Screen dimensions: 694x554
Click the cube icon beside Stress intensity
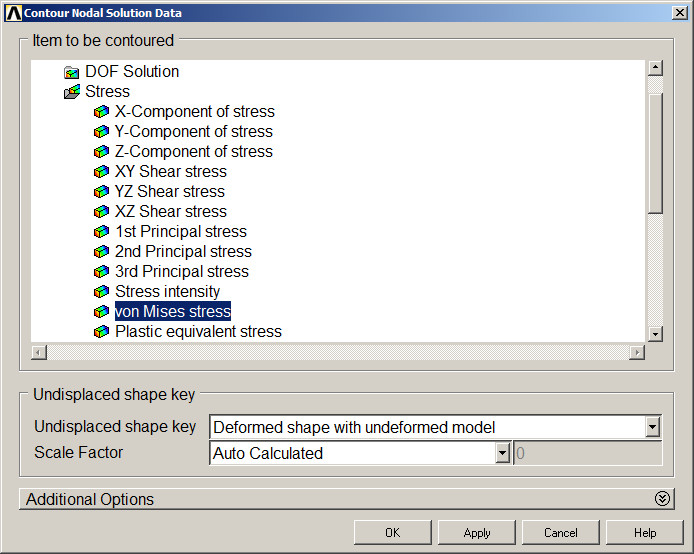point(101,292)
